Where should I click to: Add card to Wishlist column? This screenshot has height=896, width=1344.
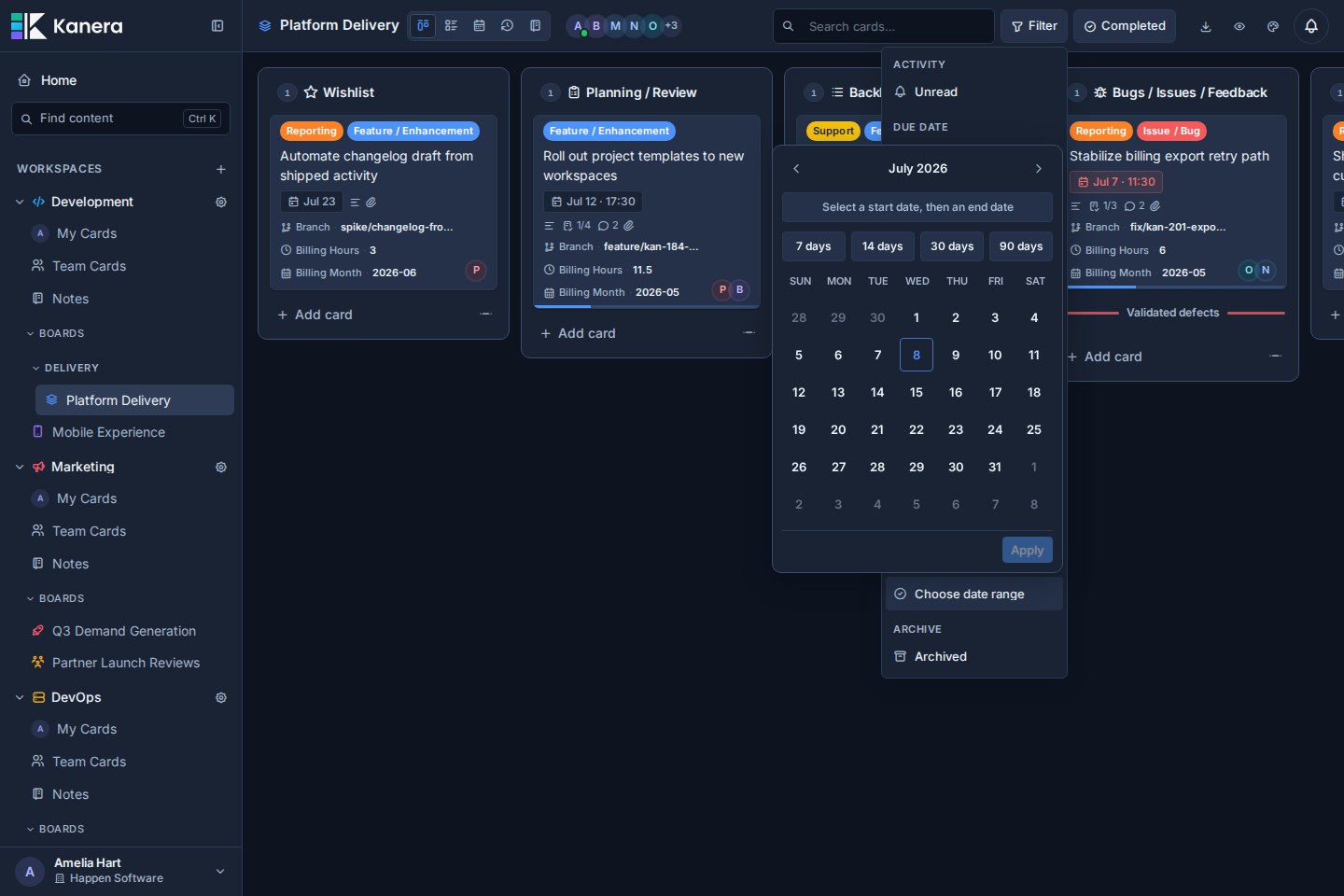coord(315,315)
